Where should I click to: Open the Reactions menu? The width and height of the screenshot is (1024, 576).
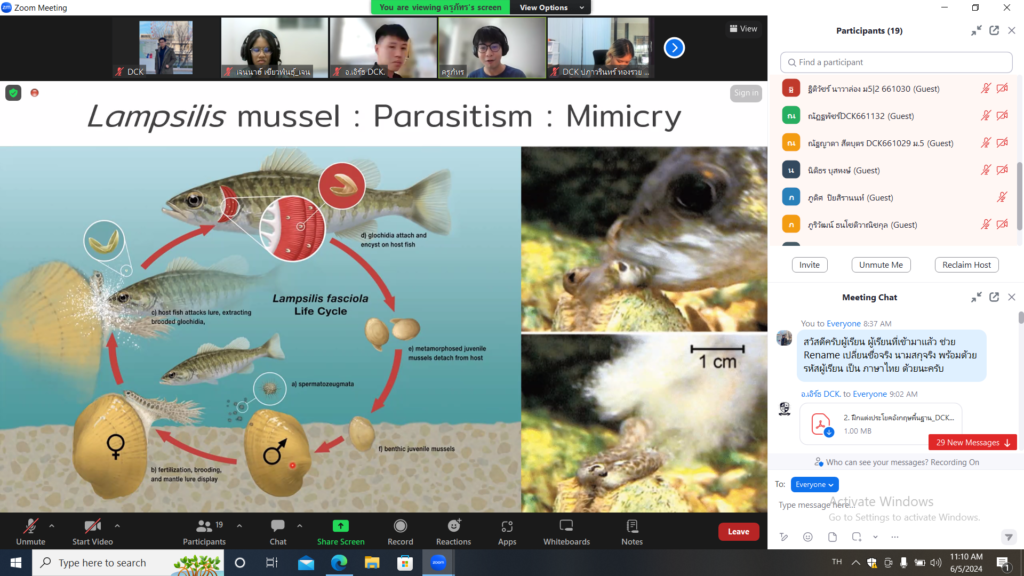click(453, 526)
